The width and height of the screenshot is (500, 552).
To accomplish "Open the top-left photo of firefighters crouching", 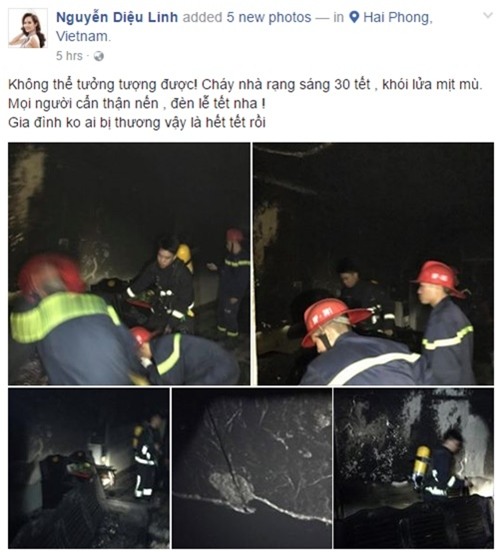I will tap(129, 263).
